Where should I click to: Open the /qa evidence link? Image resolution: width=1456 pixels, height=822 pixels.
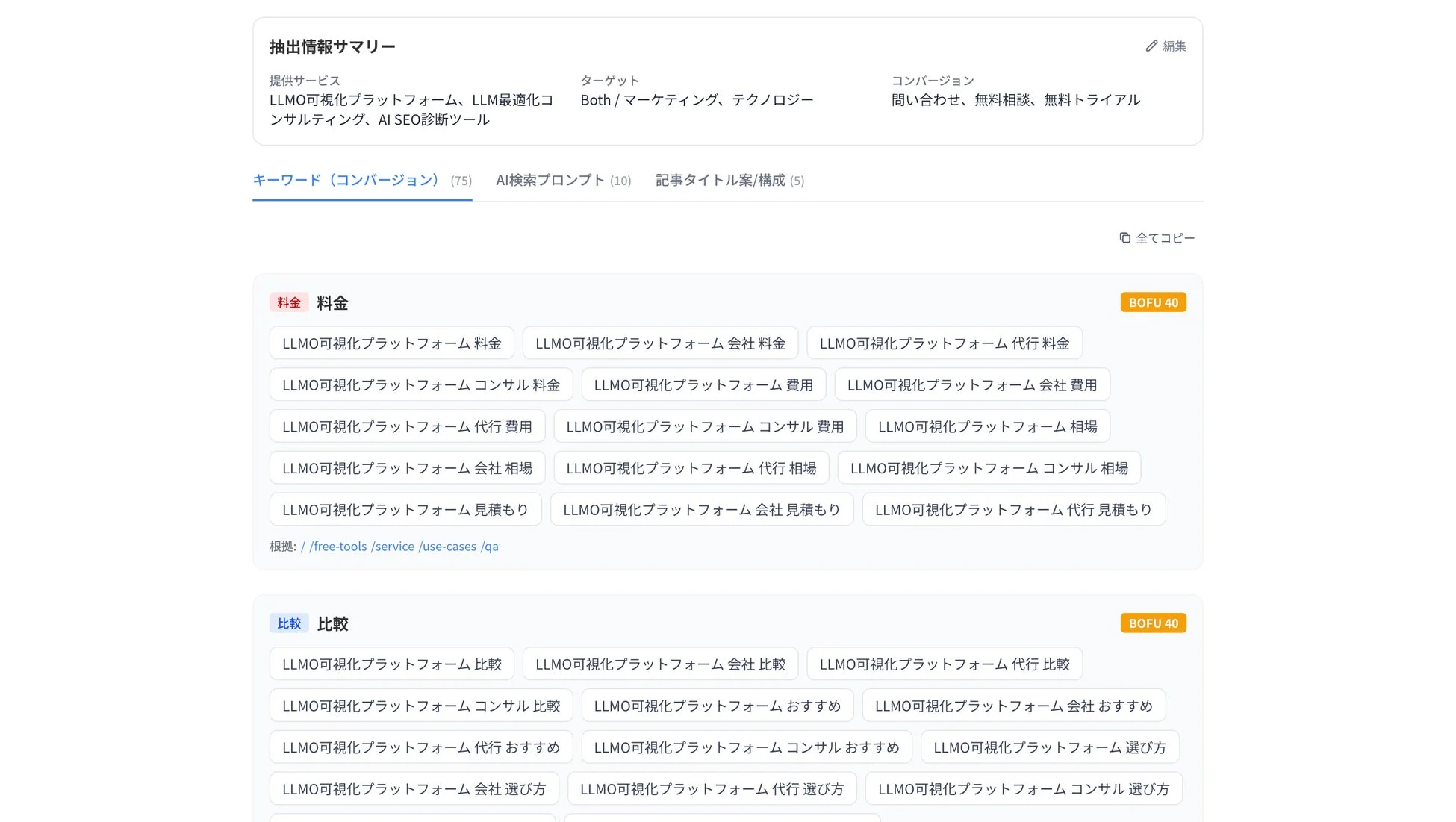click(491, 546)
